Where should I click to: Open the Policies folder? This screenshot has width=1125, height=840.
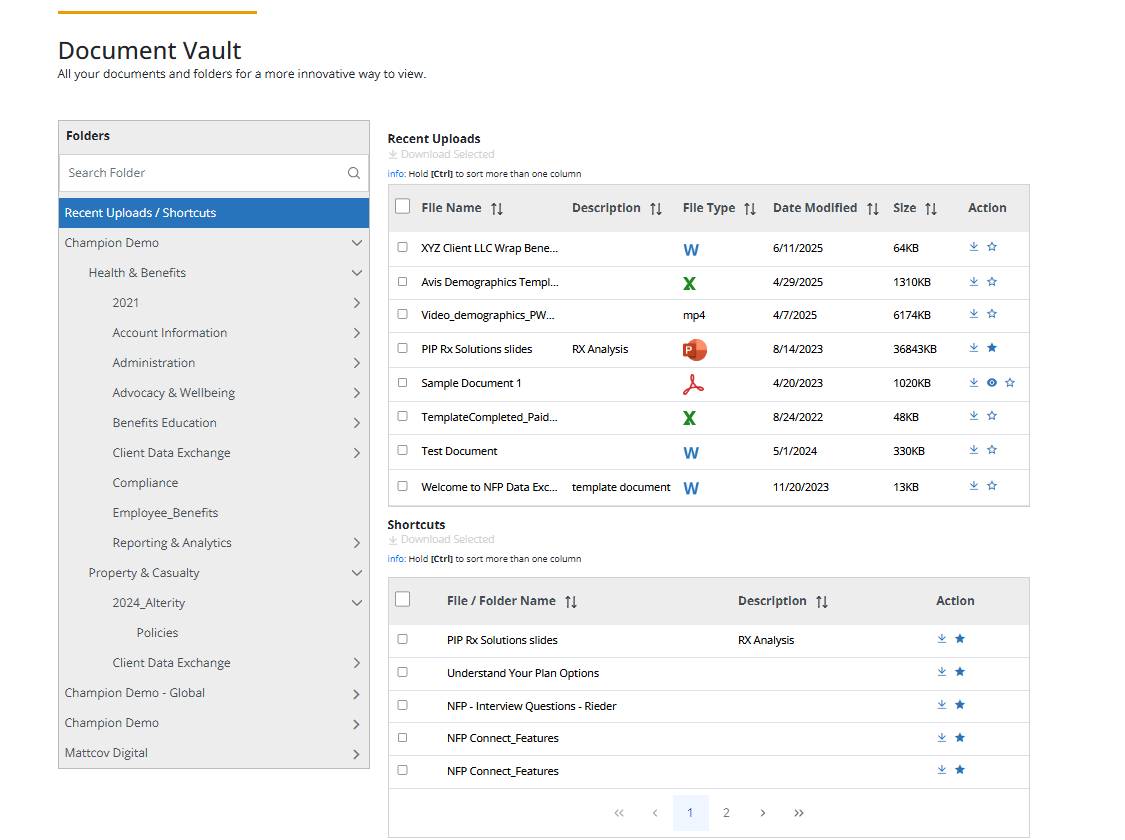pos(157,633)
